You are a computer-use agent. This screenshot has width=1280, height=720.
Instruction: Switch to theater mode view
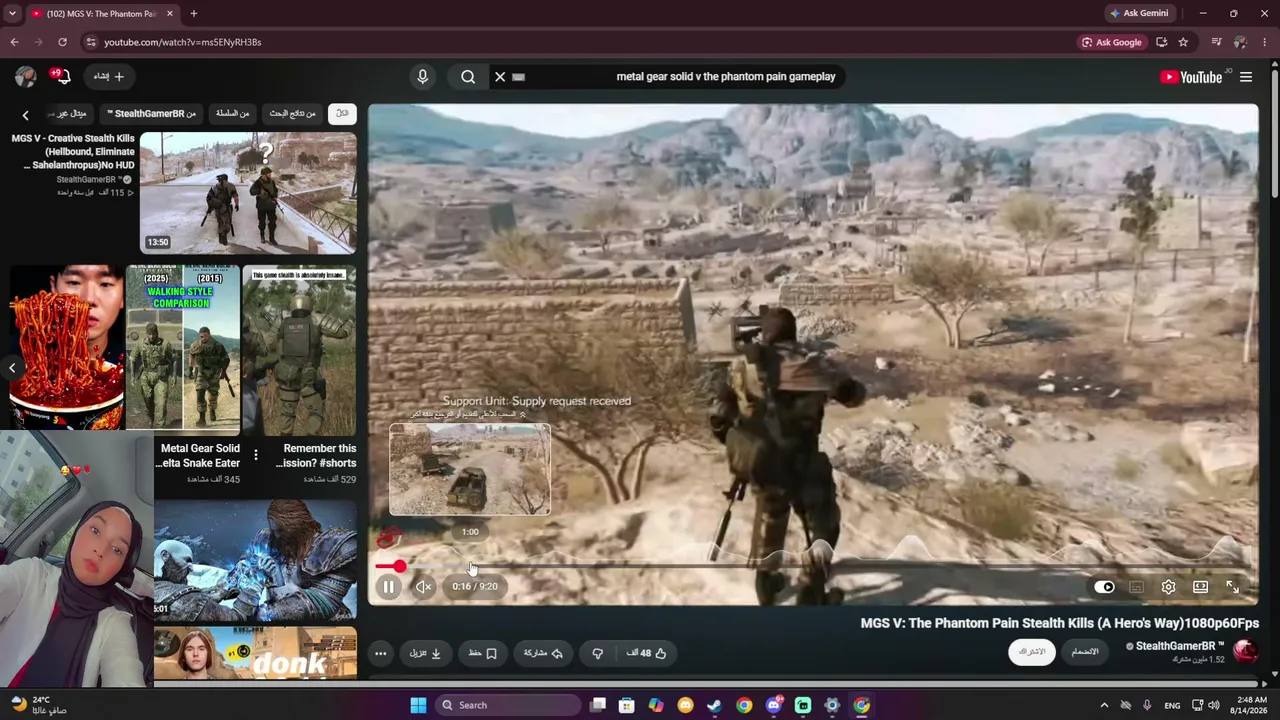tap(1200, 587)
